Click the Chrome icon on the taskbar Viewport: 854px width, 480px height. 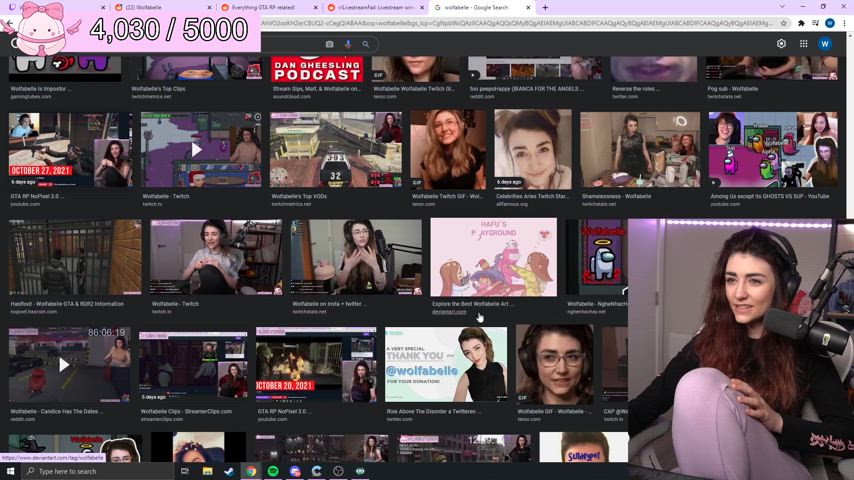(x=251, y=471)
